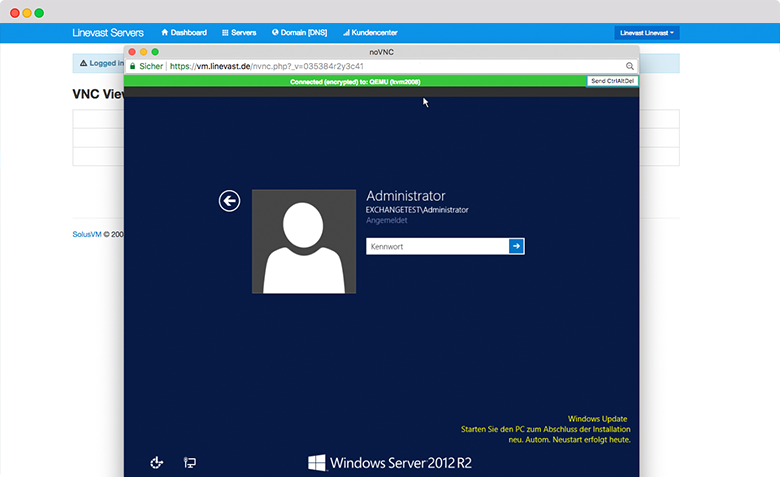Click the Windows logo on login screen
Viewport: 780px width, 477px height.
tap(317, 463)
